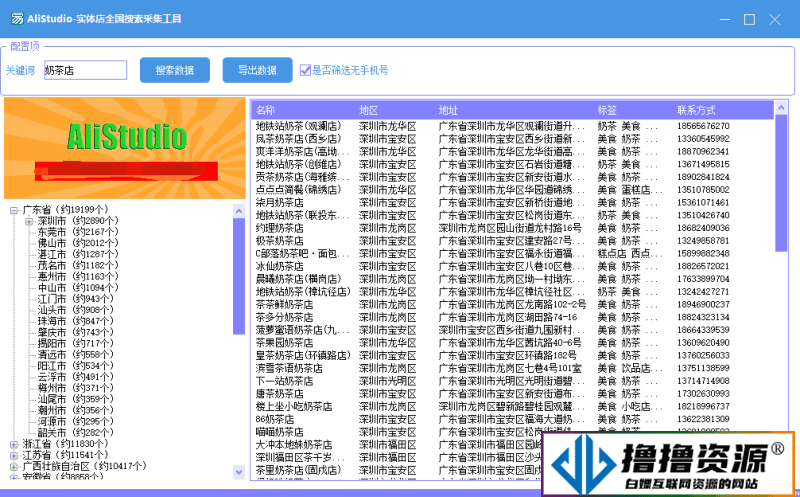Select 江门市 in the region tree
The height and width of the screenshot is (497, 800).
tap(76, 299)
